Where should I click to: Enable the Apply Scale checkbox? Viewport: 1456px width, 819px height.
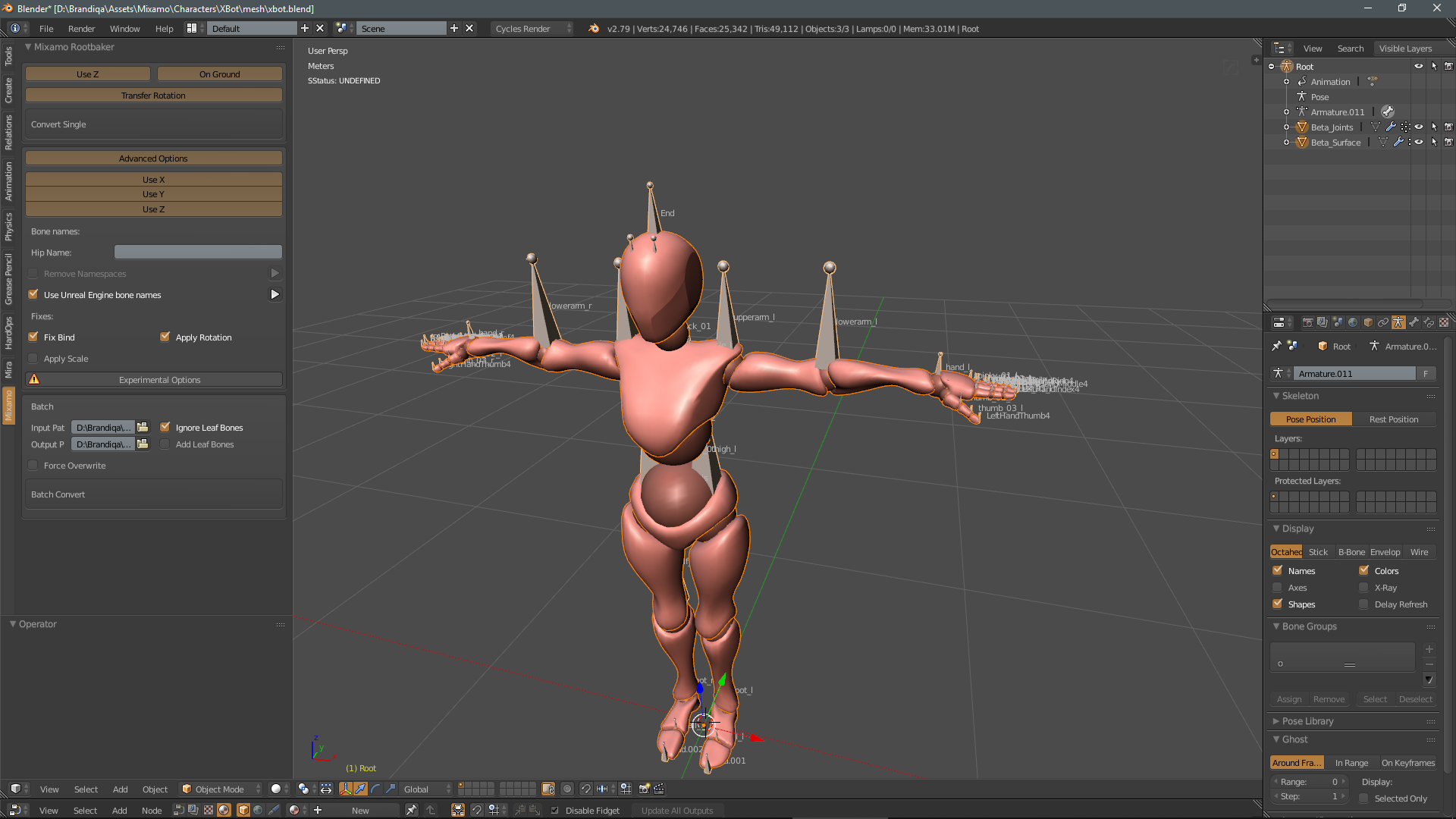coord(33,358)
